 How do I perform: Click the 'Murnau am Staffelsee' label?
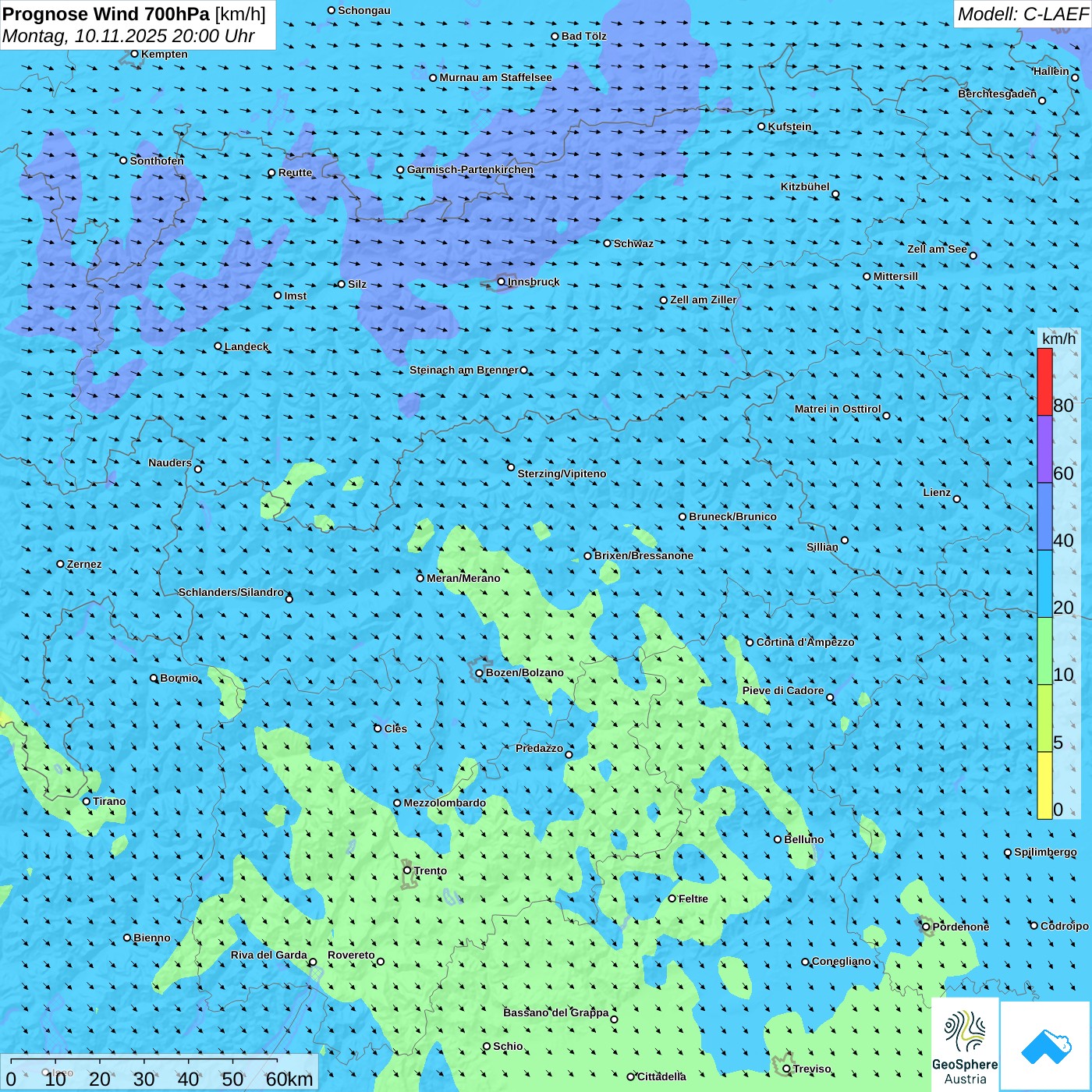[495, 77]
